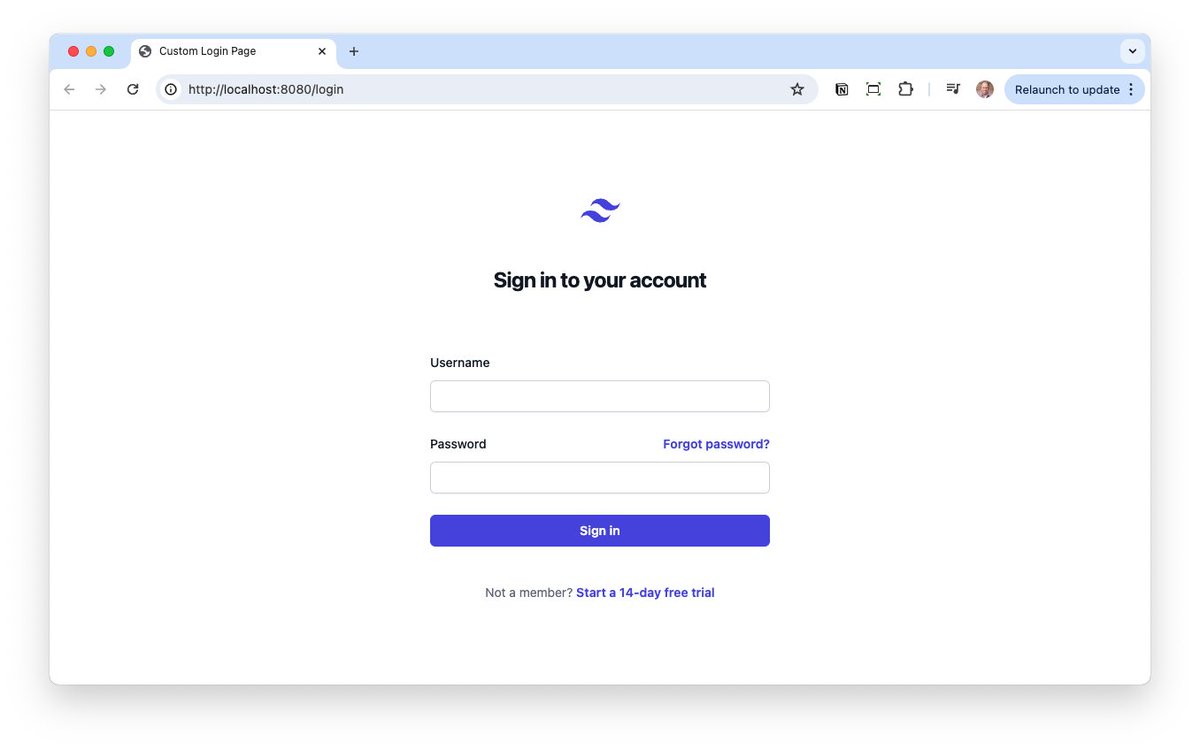Viewport: 1200px width, 750px height.
Task: Open a new tab with plus button
Action: click(353, 51)
